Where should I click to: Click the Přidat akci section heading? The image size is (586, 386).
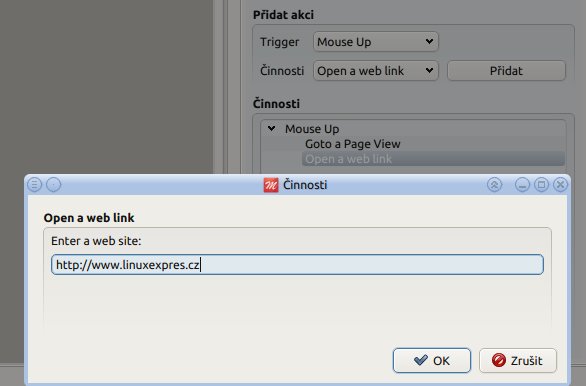(x=283, y=15)
